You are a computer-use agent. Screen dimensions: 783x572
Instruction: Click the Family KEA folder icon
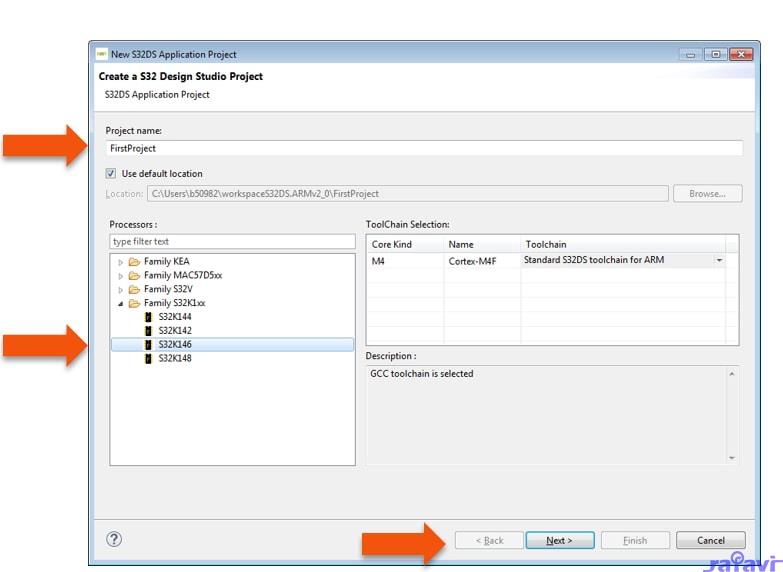134,262
